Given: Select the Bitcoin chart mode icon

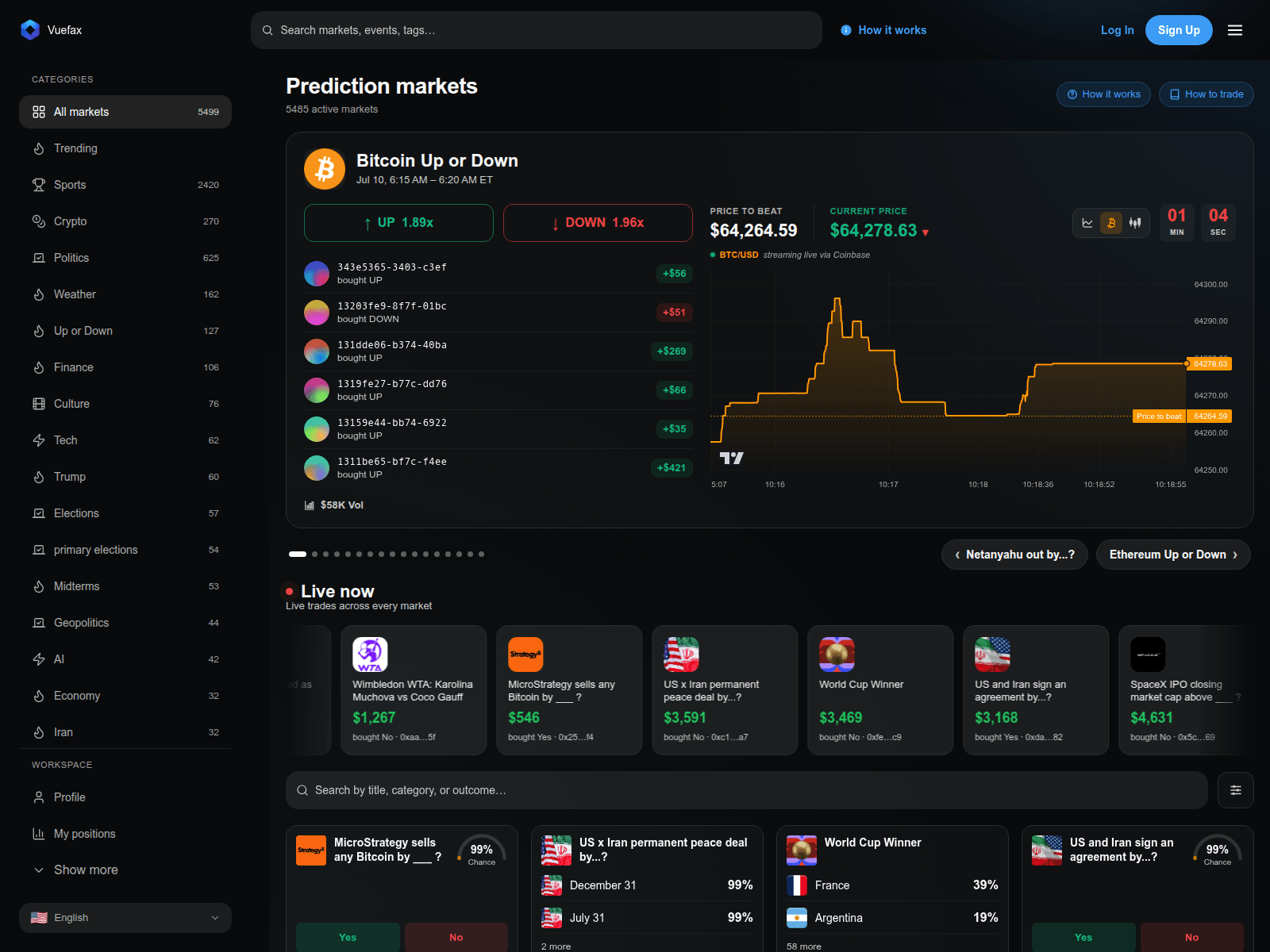Looking at the screenshot, I should (x=1111, y=223).
